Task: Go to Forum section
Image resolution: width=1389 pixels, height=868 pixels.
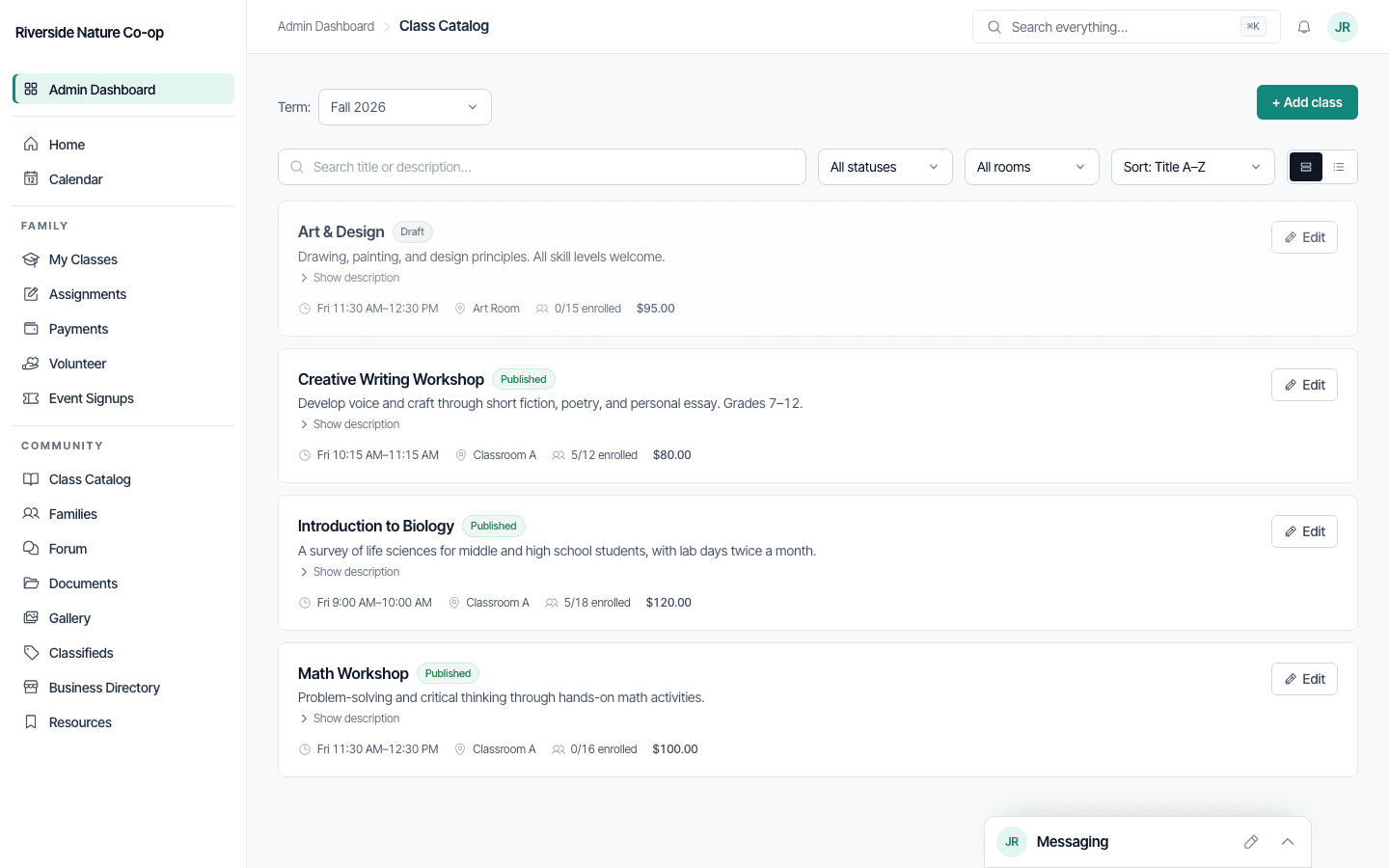Action: pos(123,549)
